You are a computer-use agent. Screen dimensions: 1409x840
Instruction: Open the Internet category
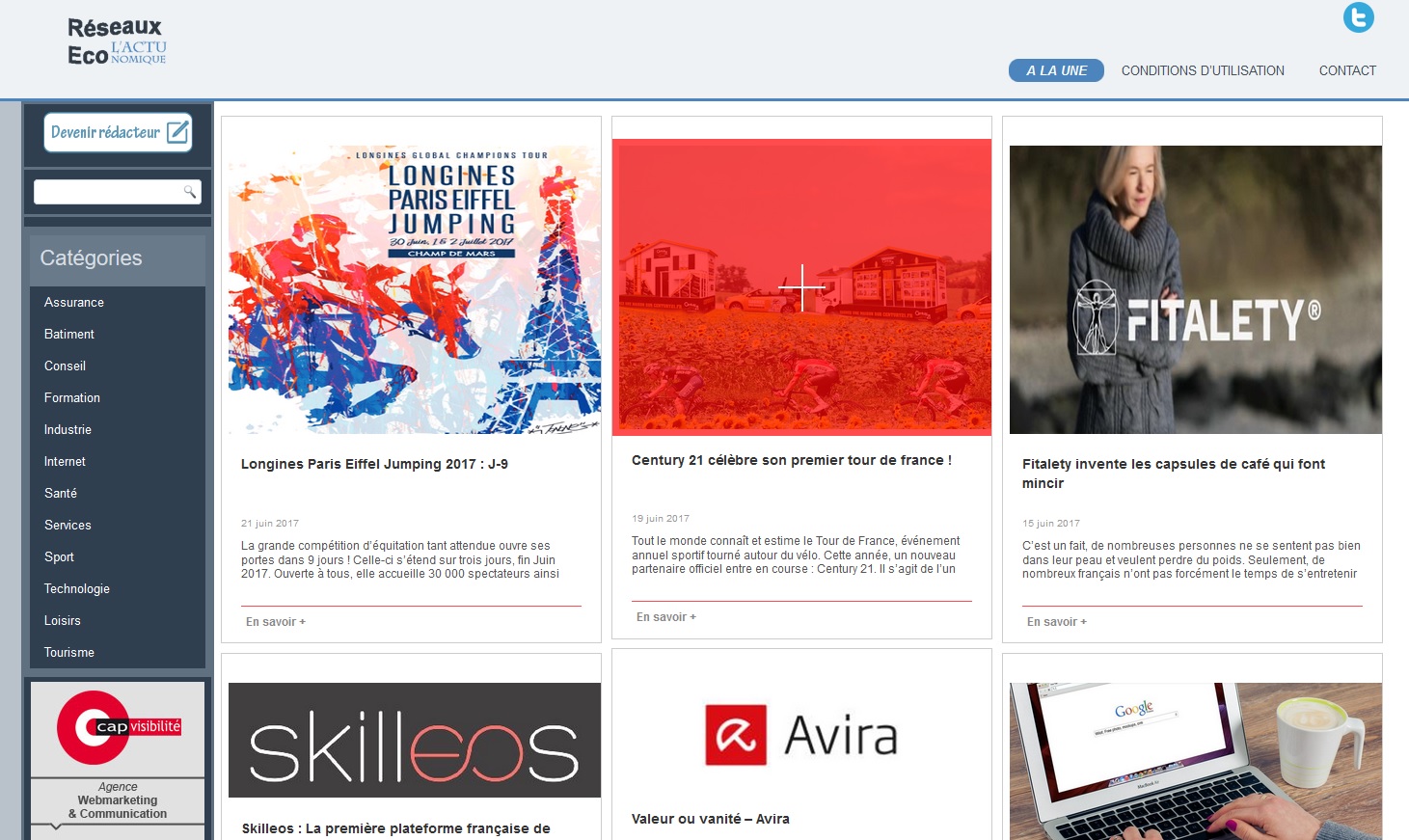click(x=65, y=461)
